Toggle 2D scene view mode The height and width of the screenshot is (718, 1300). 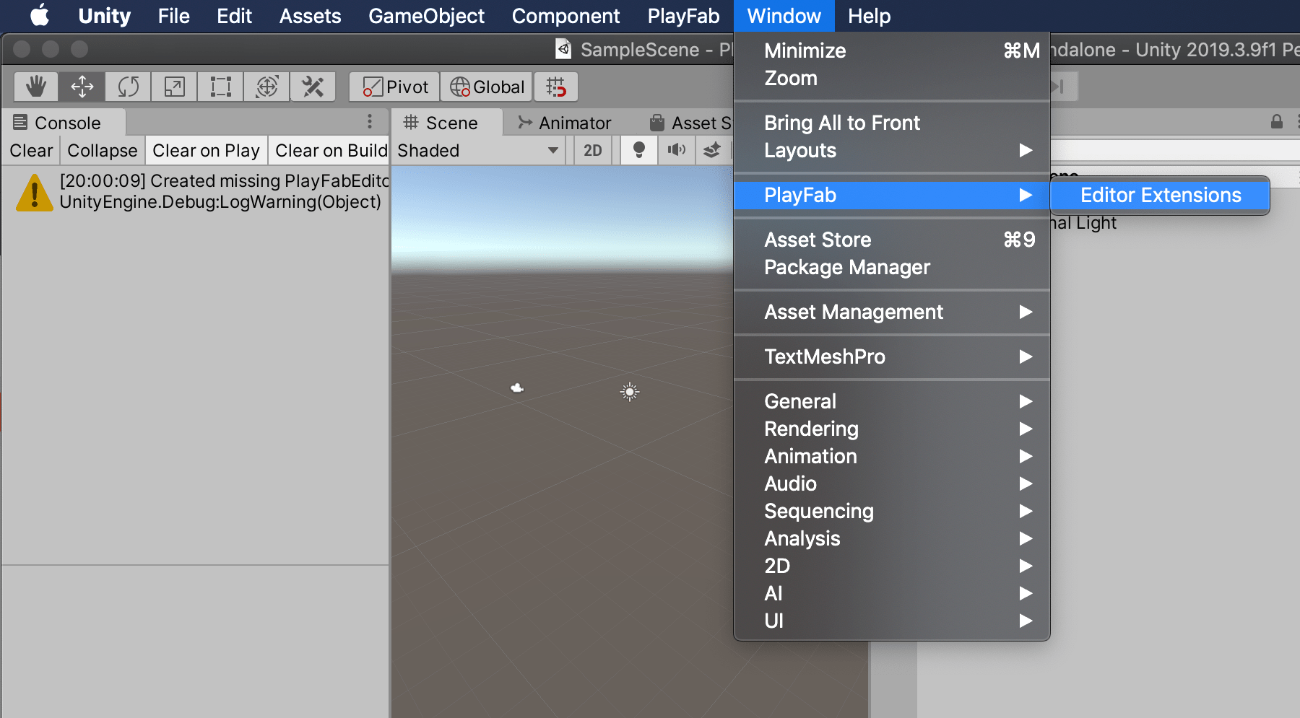click(x=593, y=150)
